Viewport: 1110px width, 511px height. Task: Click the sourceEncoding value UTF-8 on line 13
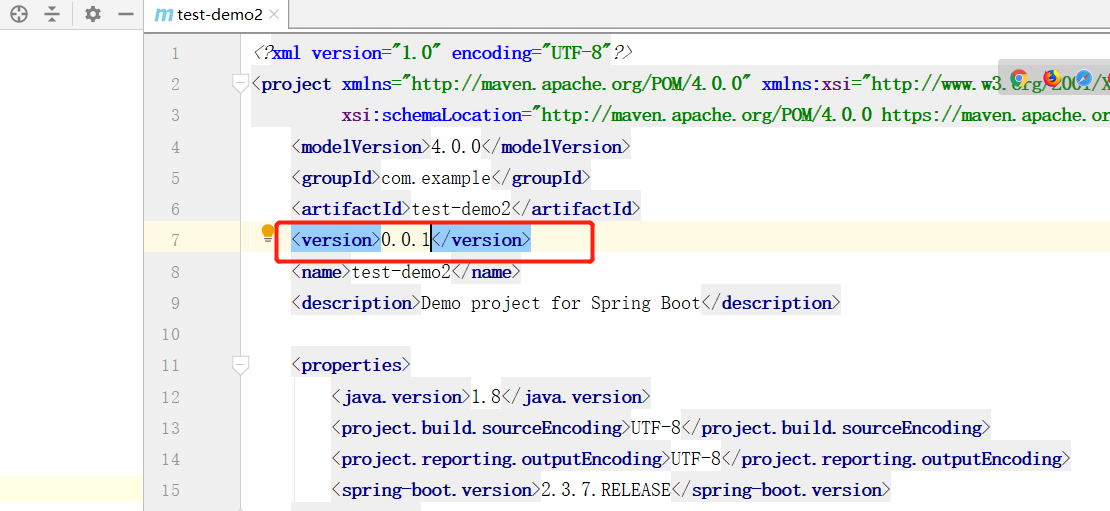point(656,427)
